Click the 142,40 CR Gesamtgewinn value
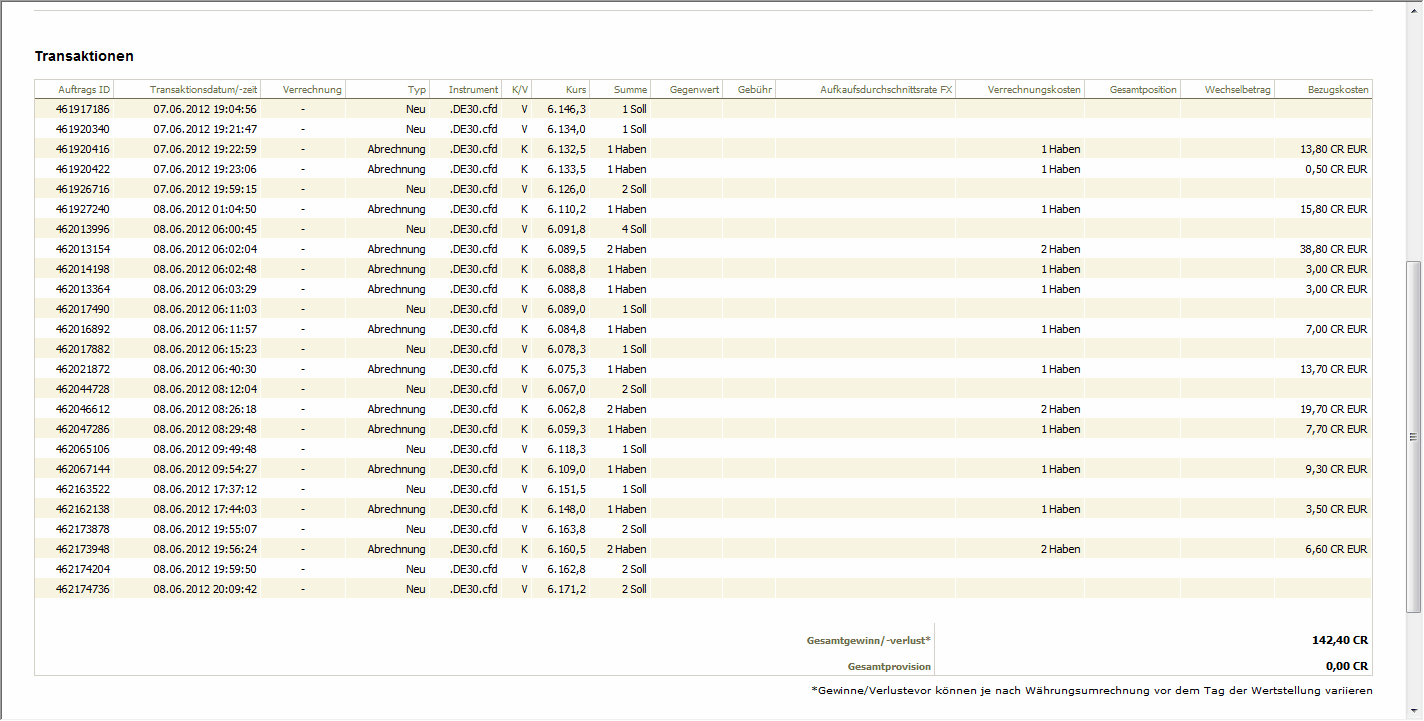This screenshot has height=721, width=1424. (1339, 640)
